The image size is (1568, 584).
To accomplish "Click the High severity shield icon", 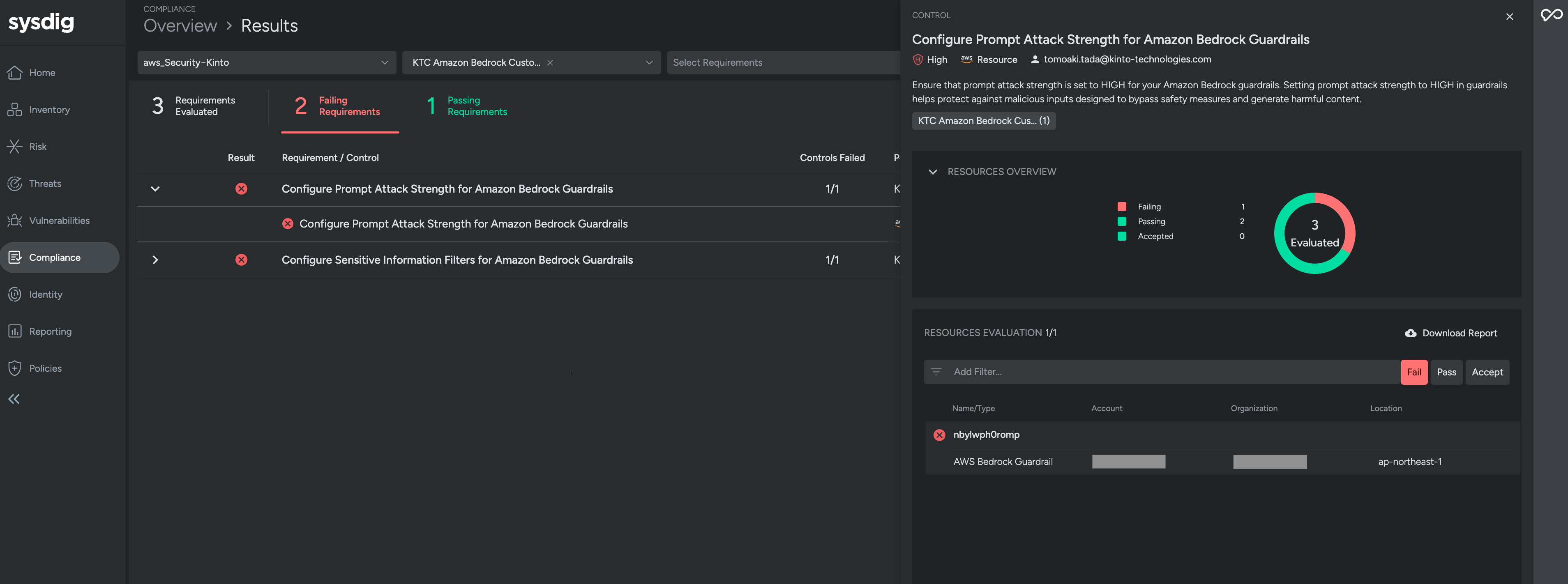I will (x=918, y=60).
